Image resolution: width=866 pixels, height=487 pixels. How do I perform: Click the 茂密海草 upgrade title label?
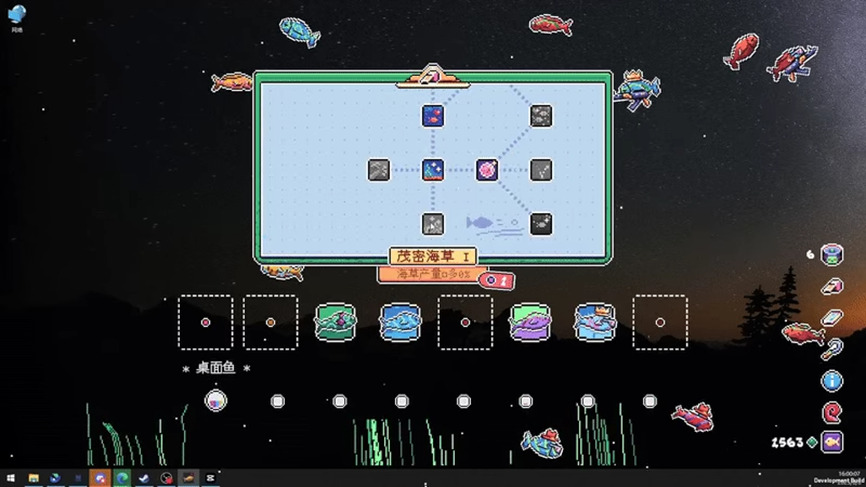[x=432, y=257]
